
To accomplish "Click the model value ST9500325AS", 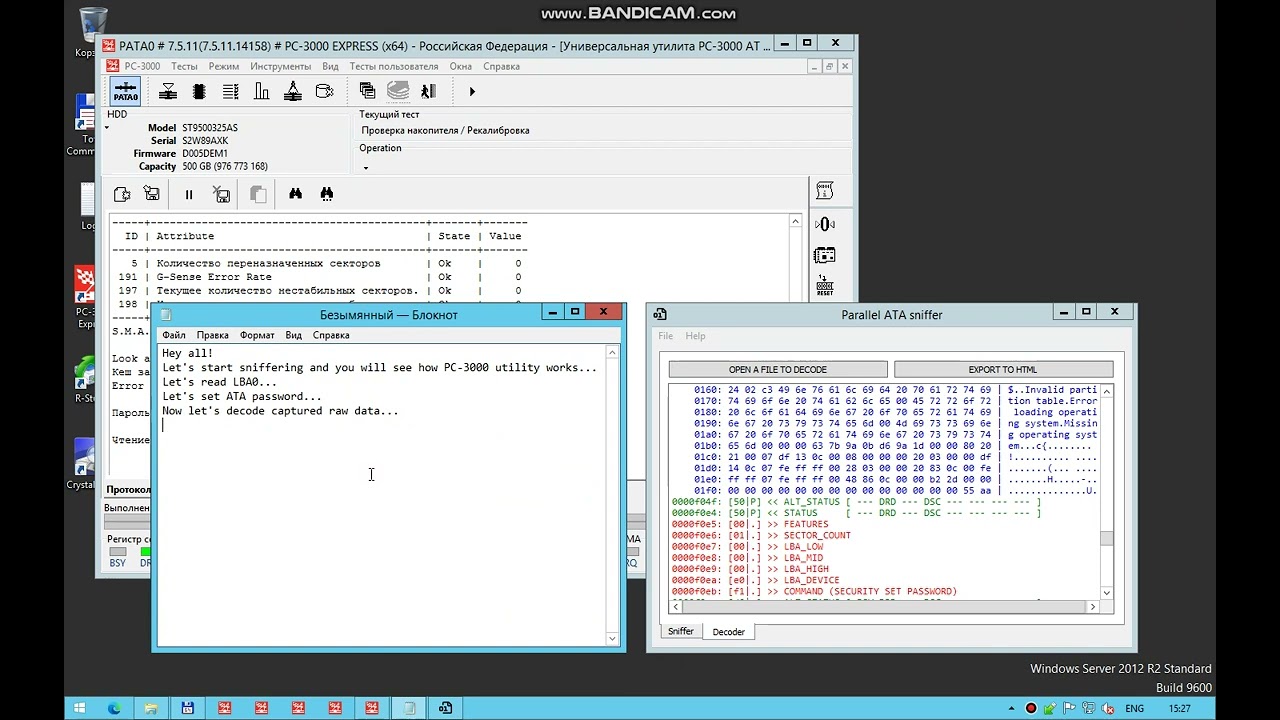I will tap(210, 128).
